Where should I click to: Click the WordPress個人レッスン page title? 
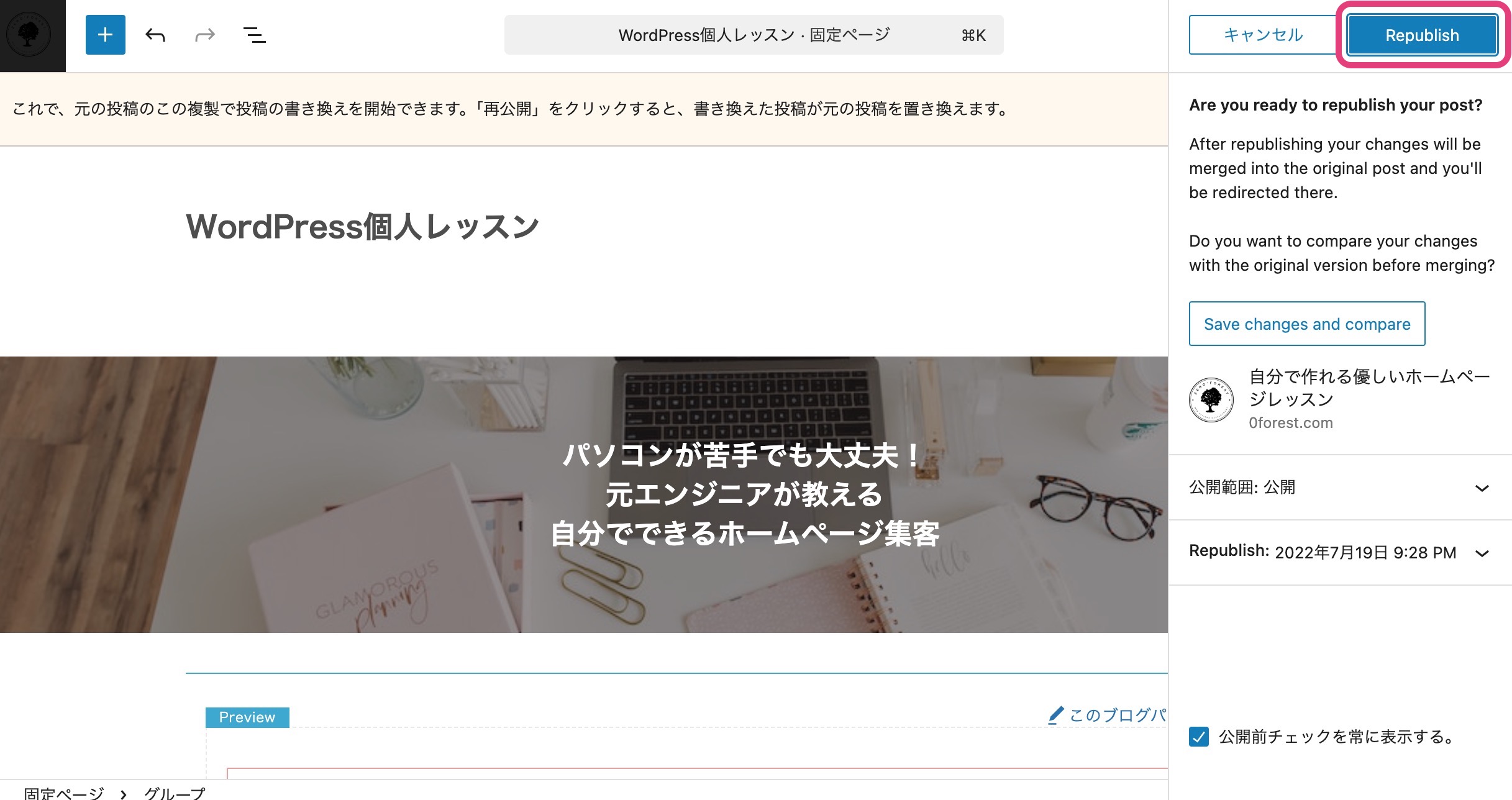[x=363, y=226]
